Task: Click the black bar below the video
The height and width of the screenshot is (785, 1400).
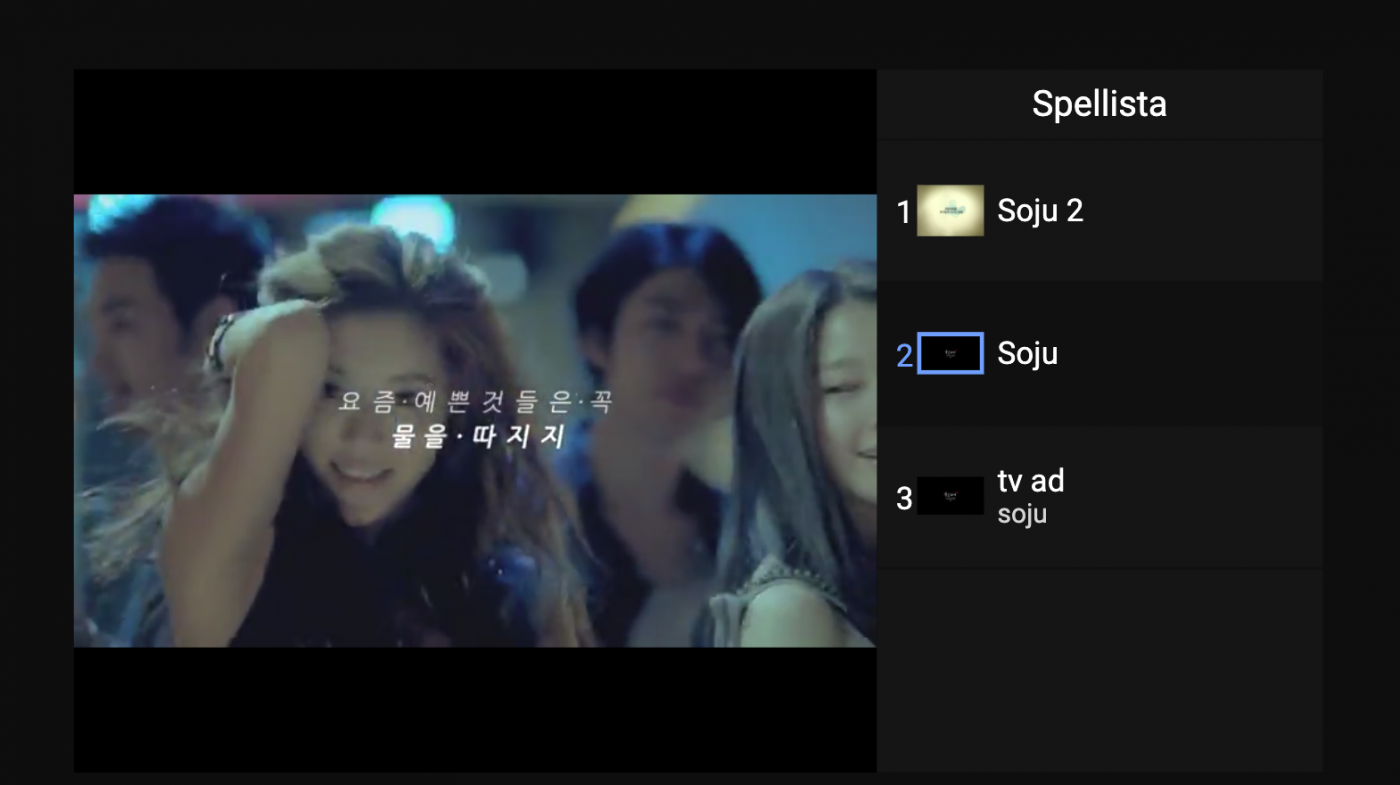Action: point(475,708)
